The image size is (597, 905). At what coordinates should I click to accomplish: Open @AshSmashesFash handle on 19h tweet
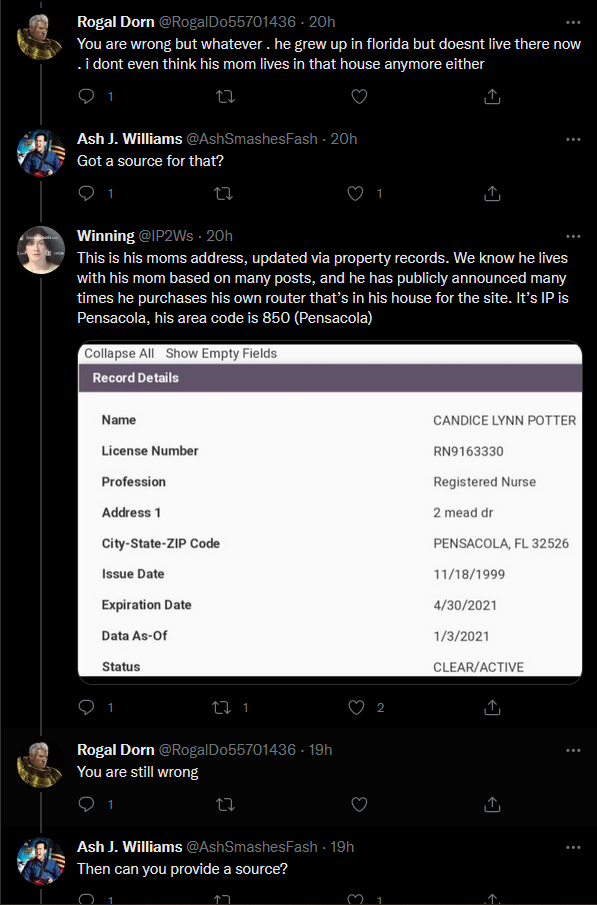coord(252,847)
